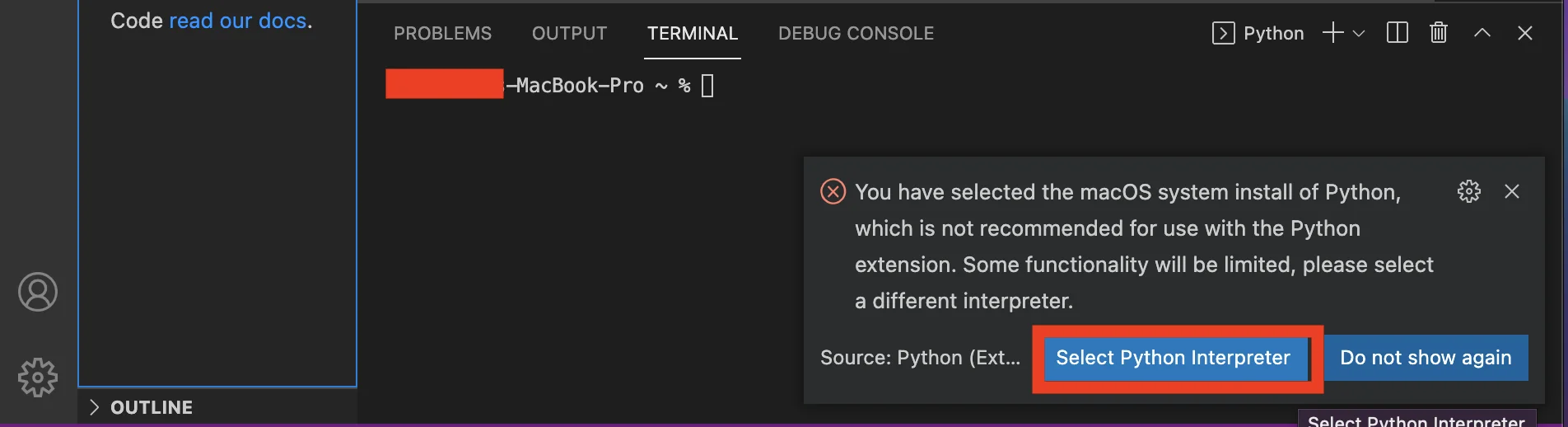Maximize panel with the up chevron
The image size is (1568, 427).
click(x=1482, y=33)
